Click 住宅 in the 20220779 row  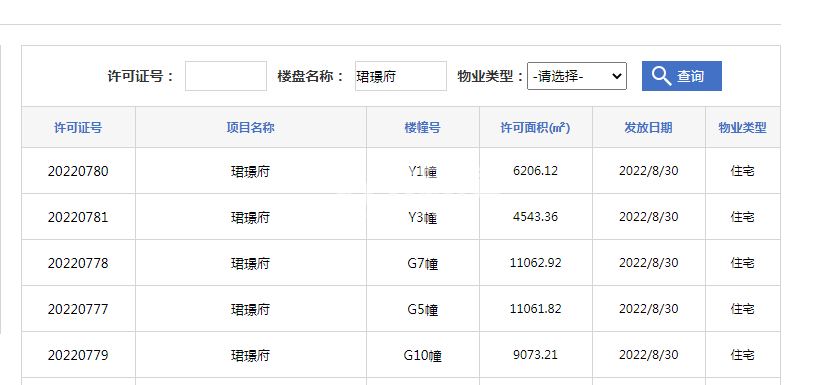pos(742,355)
